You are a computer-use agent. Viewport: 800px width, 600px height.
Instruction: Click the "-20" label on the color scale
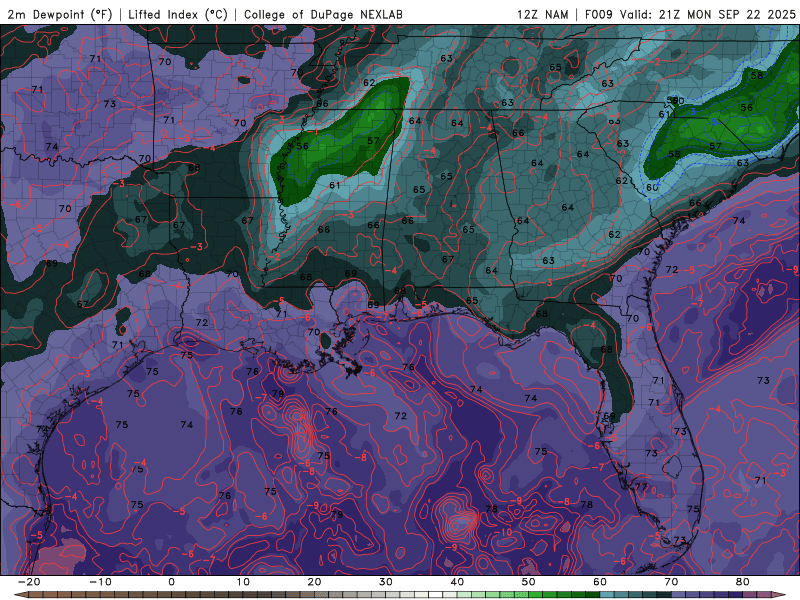[x=29, y=582]
